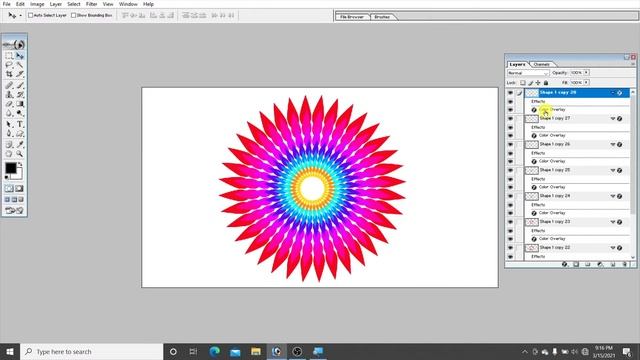Switch to the Channels tab
Image resolution: width=640 pixels, height=360 pixels.
[x=542, y=64]
